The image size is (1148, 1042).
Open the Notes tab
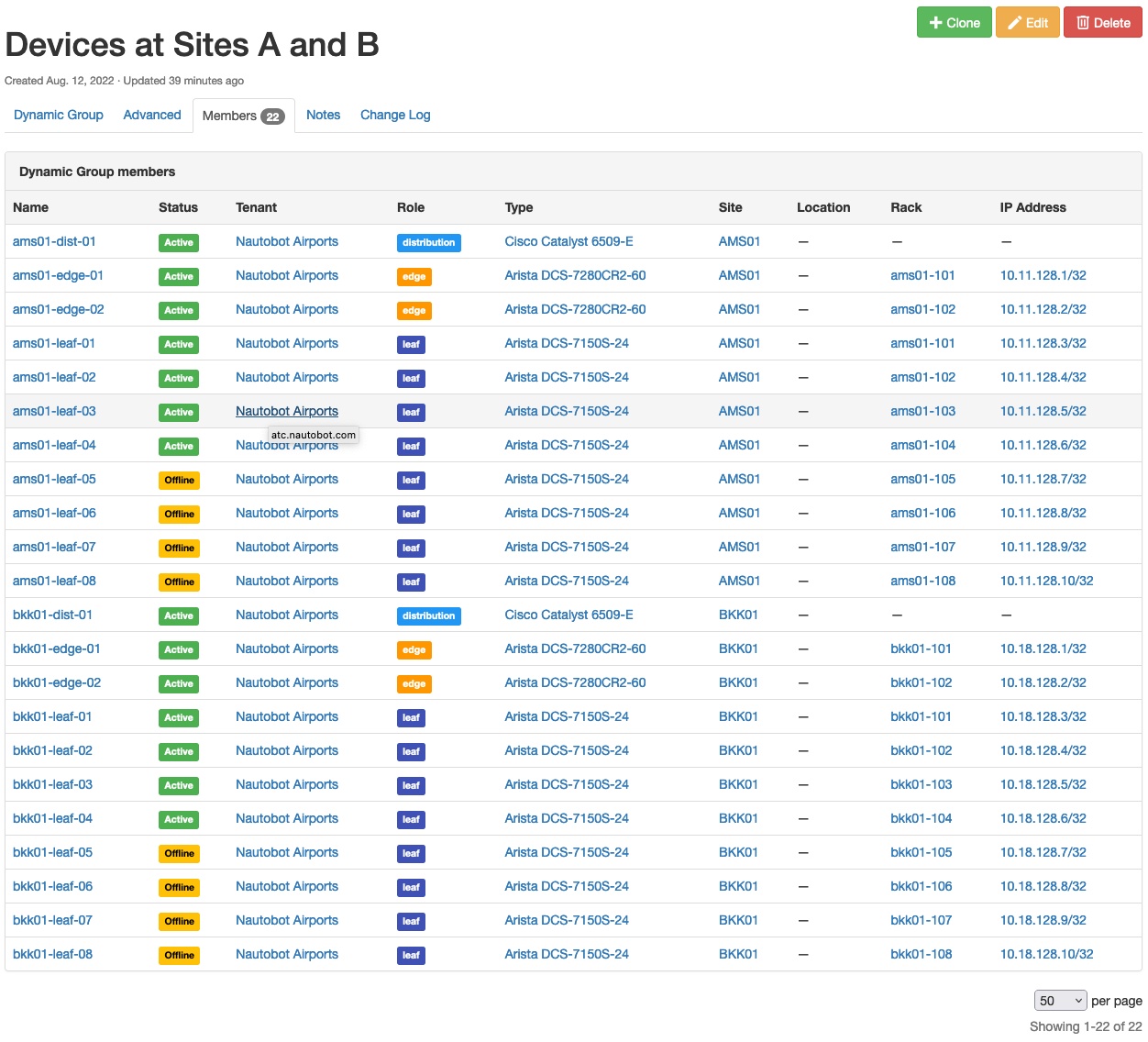323,115
